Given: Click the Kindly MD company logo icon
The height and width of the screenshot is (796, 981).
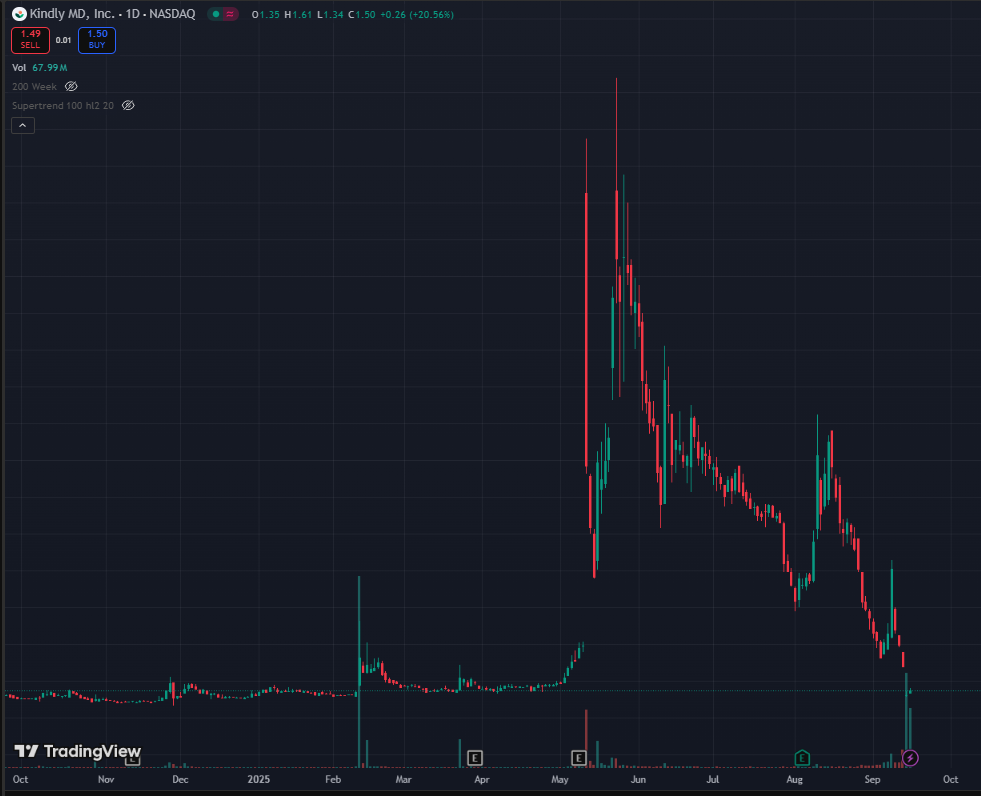Looking at the screenshot, I should pyautogui.click(x=18, y=15).
